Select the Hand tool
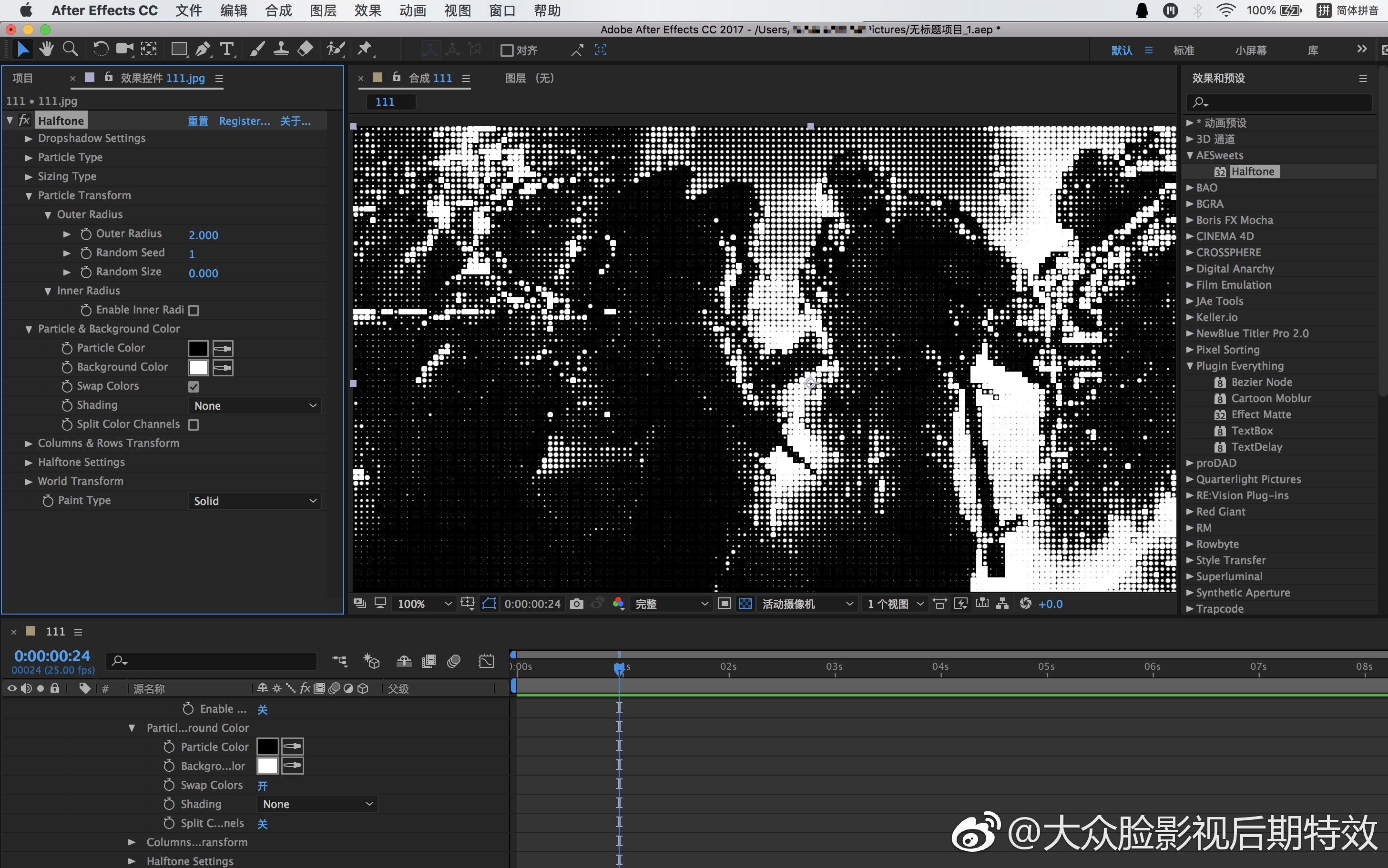The height and width of the screenshot is (868, 1388). click(x=47, y=50)
